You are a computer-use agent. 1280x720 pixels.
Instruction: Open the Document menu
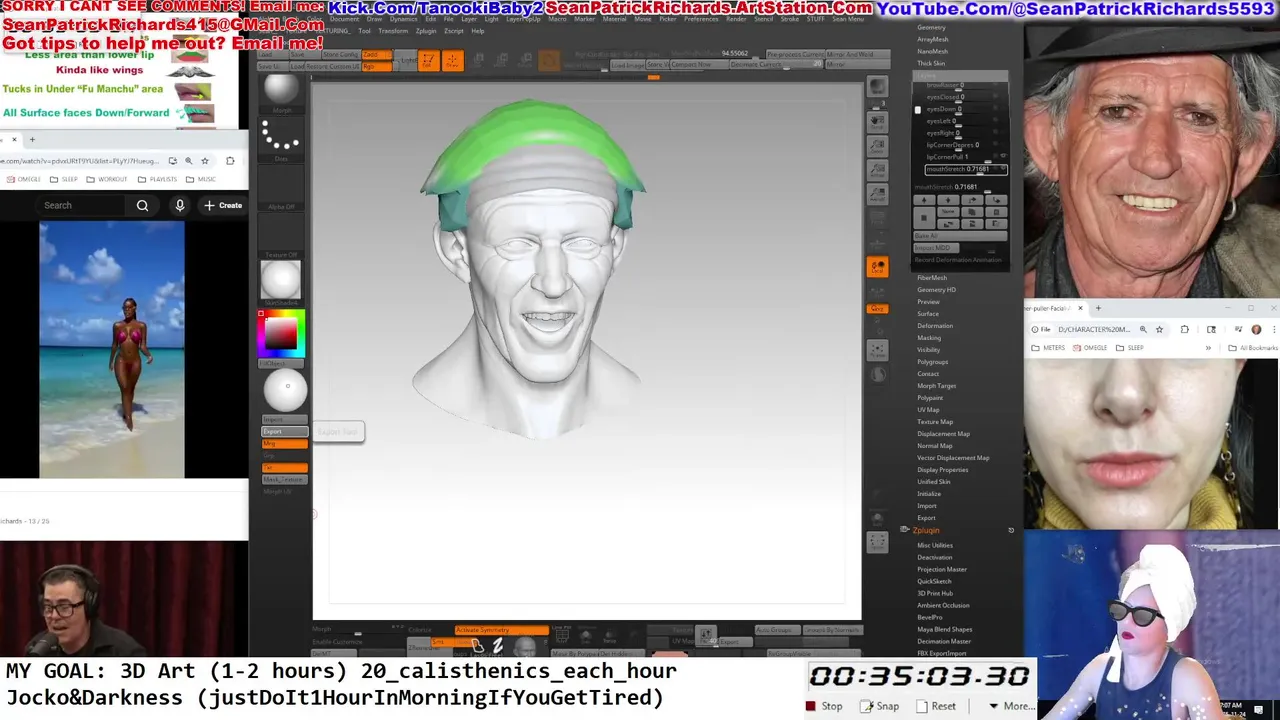344,19
